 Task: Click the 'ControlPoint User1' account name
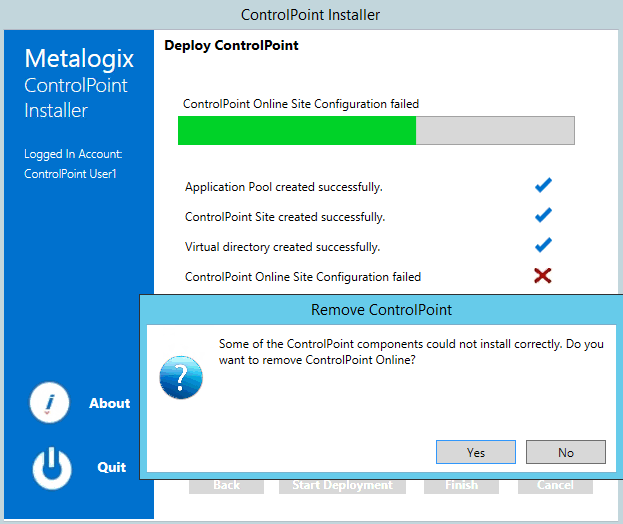70,174
